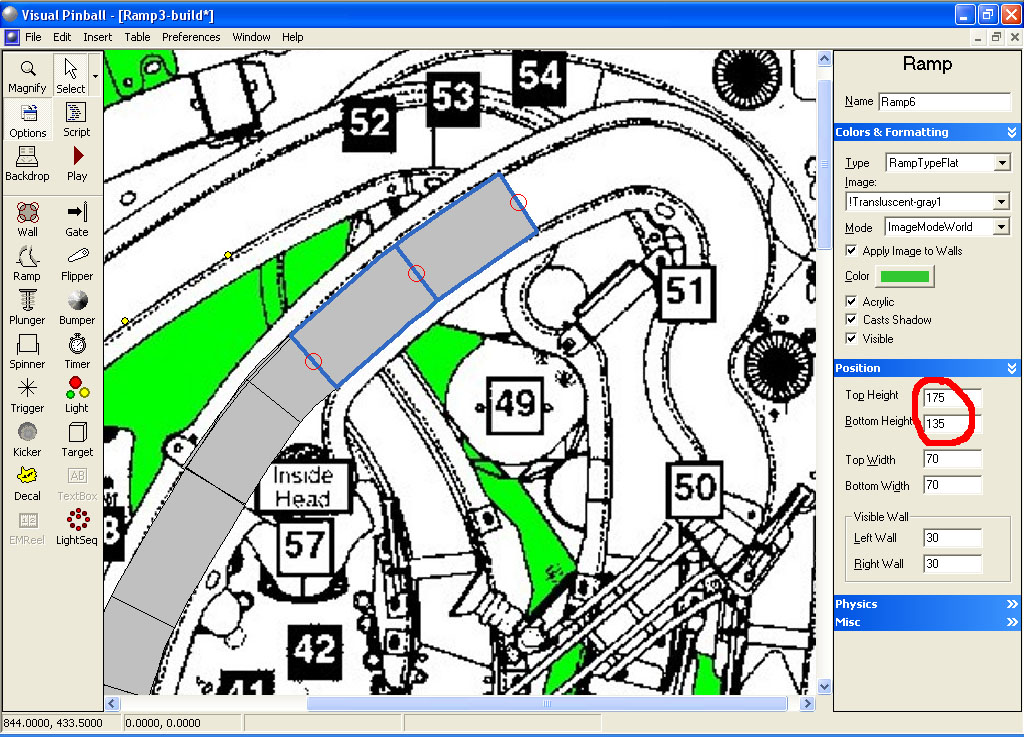
Task: Click the green Color swatch
Action: [904, 277]
